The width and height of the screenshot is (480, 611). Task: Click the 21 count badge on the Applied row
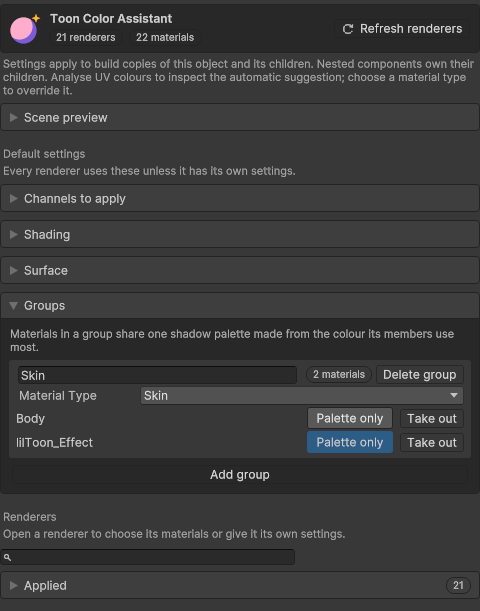tap(458, 585)
